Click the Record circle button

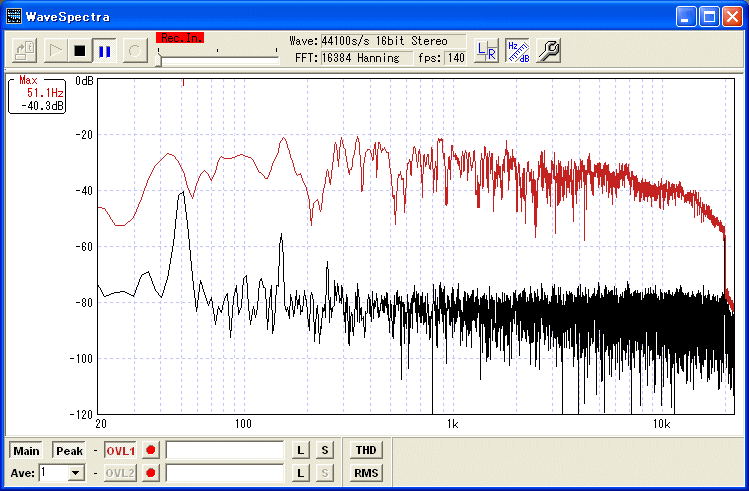(x=134, y=50)
